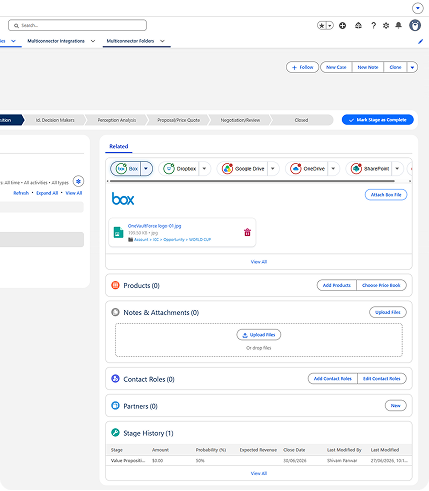
Task: Click into the Search field
Action: click(77, 25)
